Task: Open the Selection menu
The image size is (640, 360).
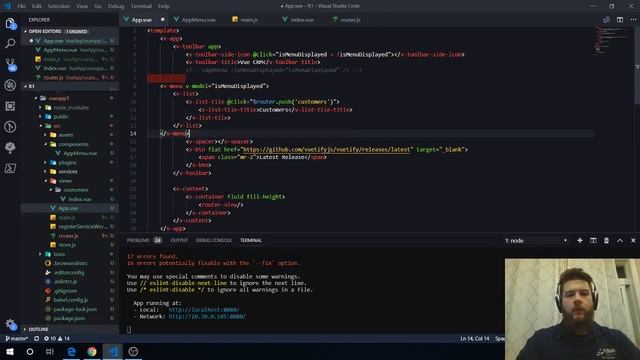Action: [59, 6]
